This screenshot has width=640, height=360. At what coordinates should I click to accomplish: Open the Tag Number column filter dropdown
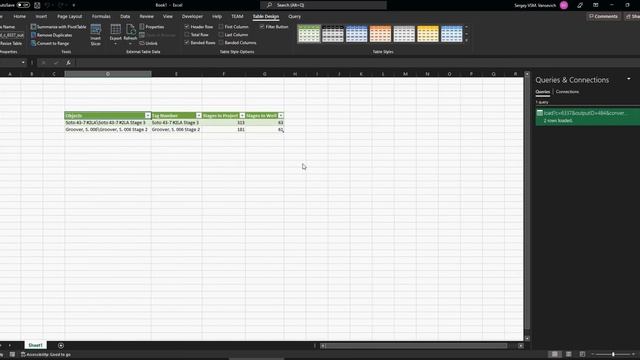(x=199, y=116)
